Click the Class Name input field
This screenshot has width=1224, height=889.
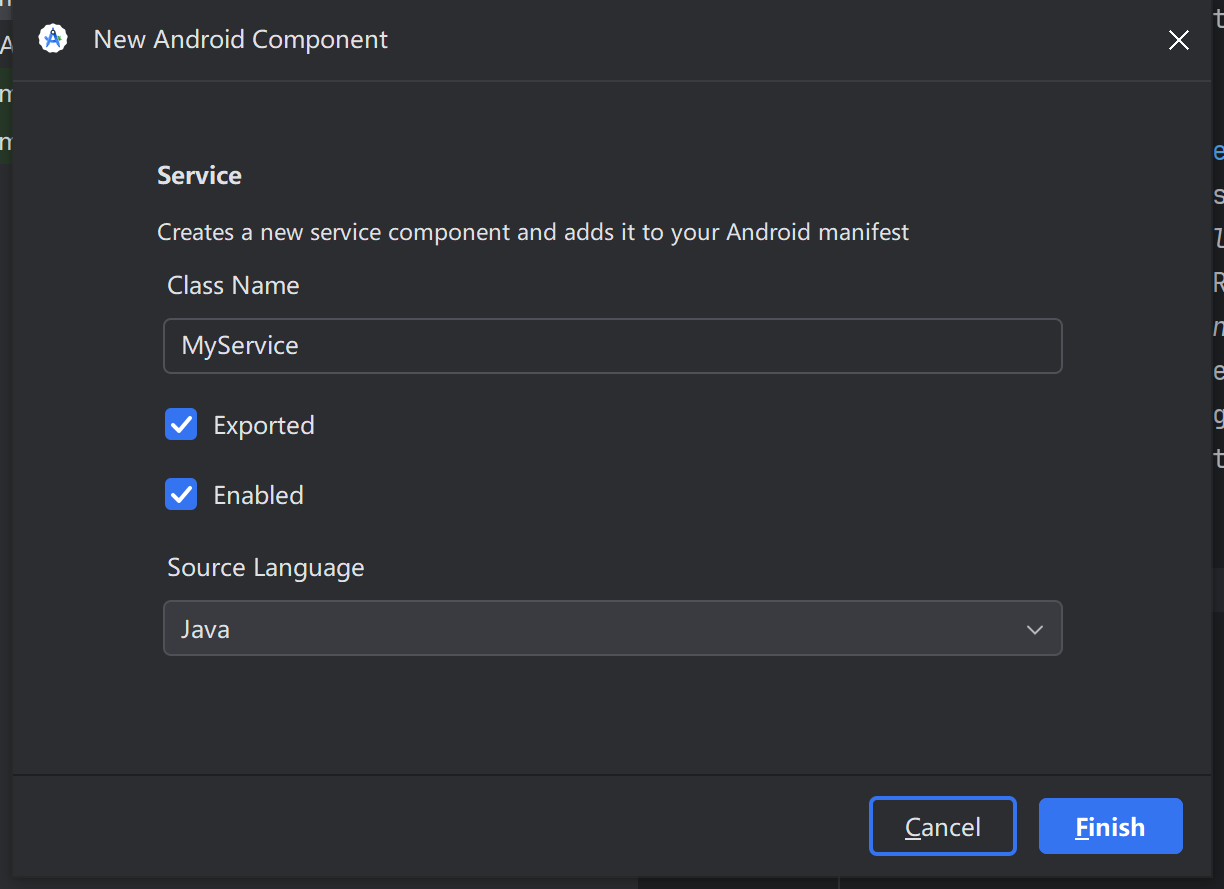click(x=612, y=346)
